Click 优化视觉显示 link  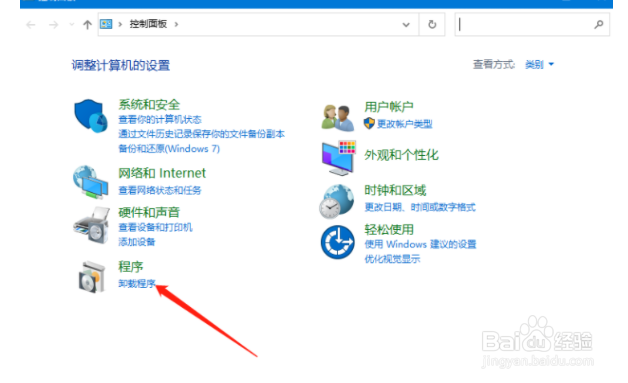pyautogui.click(x=392, y=259)
